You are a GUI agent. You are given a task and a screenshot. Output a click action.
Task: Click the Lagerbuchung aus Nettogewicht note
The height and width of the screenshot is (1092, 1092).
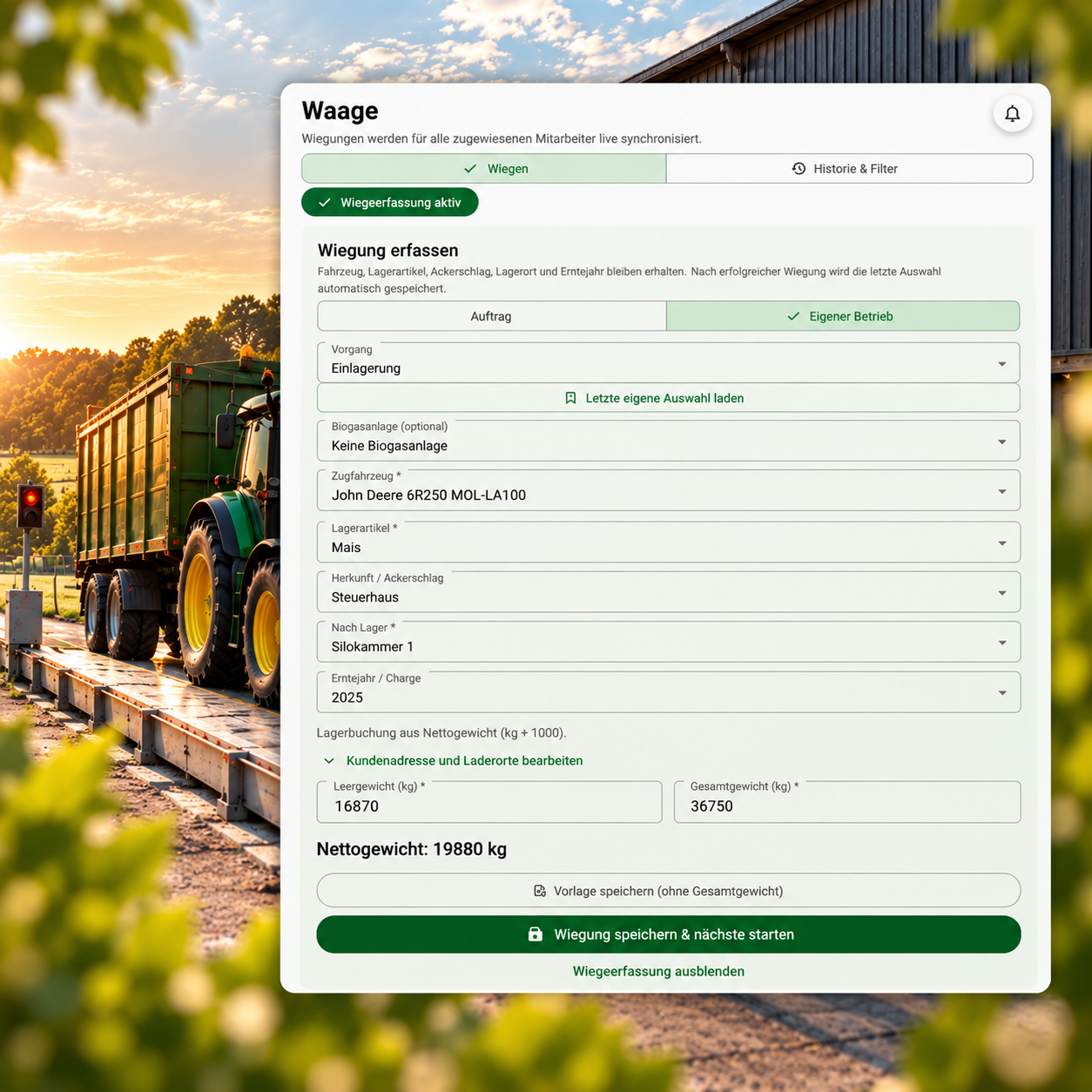tap(442, 733)
